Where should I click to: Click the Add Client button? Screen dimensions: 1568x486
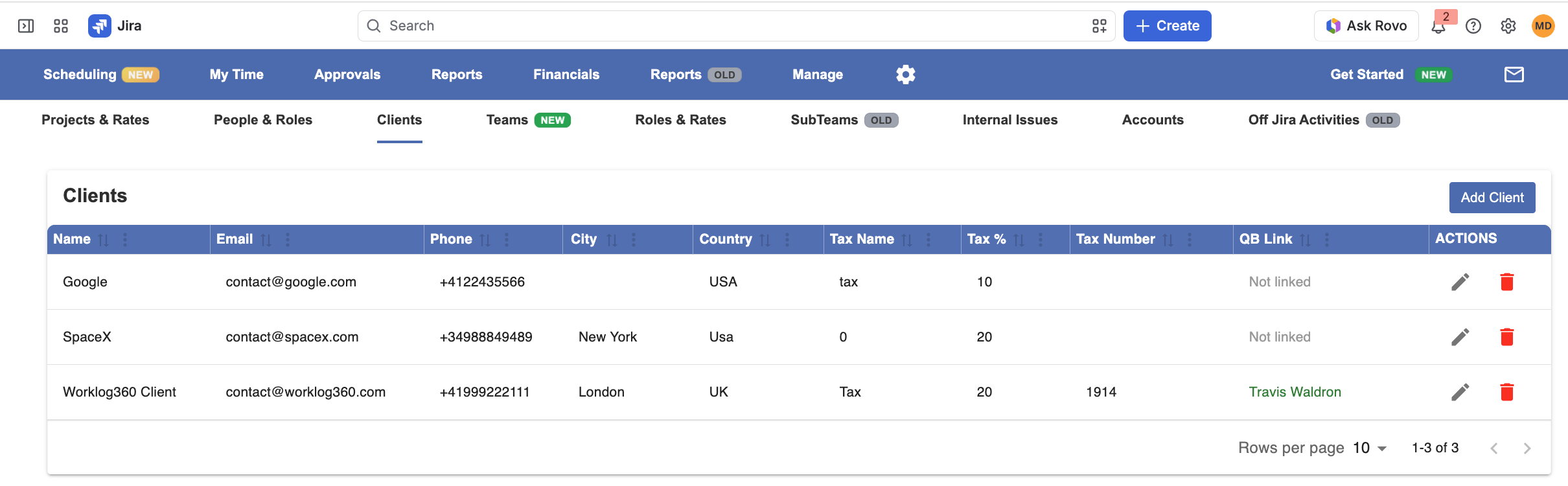tap(1492, 198)
